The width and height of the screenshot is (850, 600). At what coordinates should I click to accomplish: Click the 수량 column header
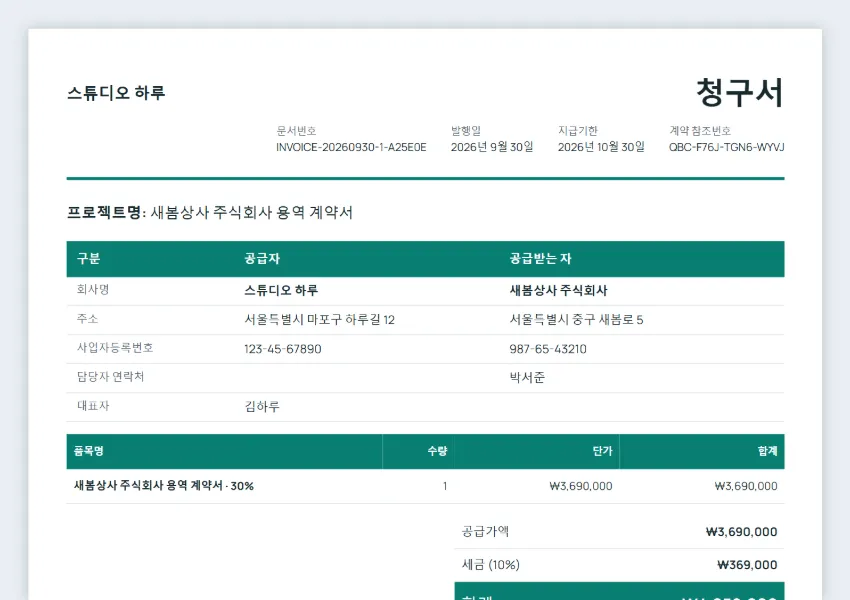(x=437, y=451)
